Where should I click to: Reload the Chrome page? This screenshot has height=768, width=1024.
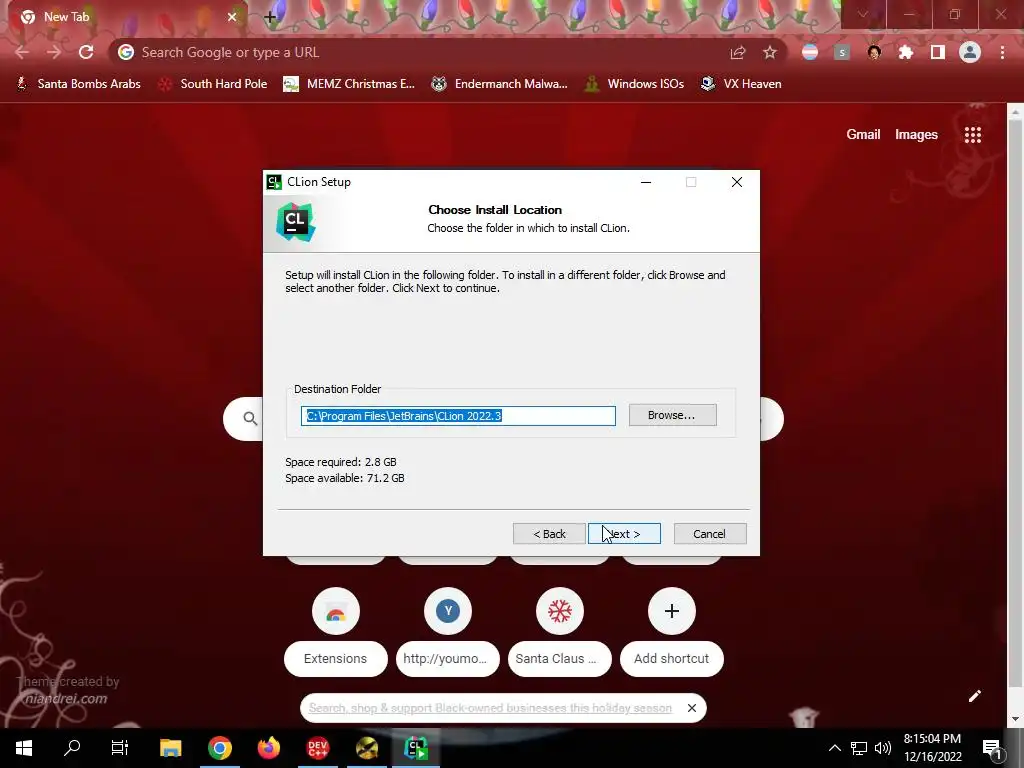tap(86, 52)
